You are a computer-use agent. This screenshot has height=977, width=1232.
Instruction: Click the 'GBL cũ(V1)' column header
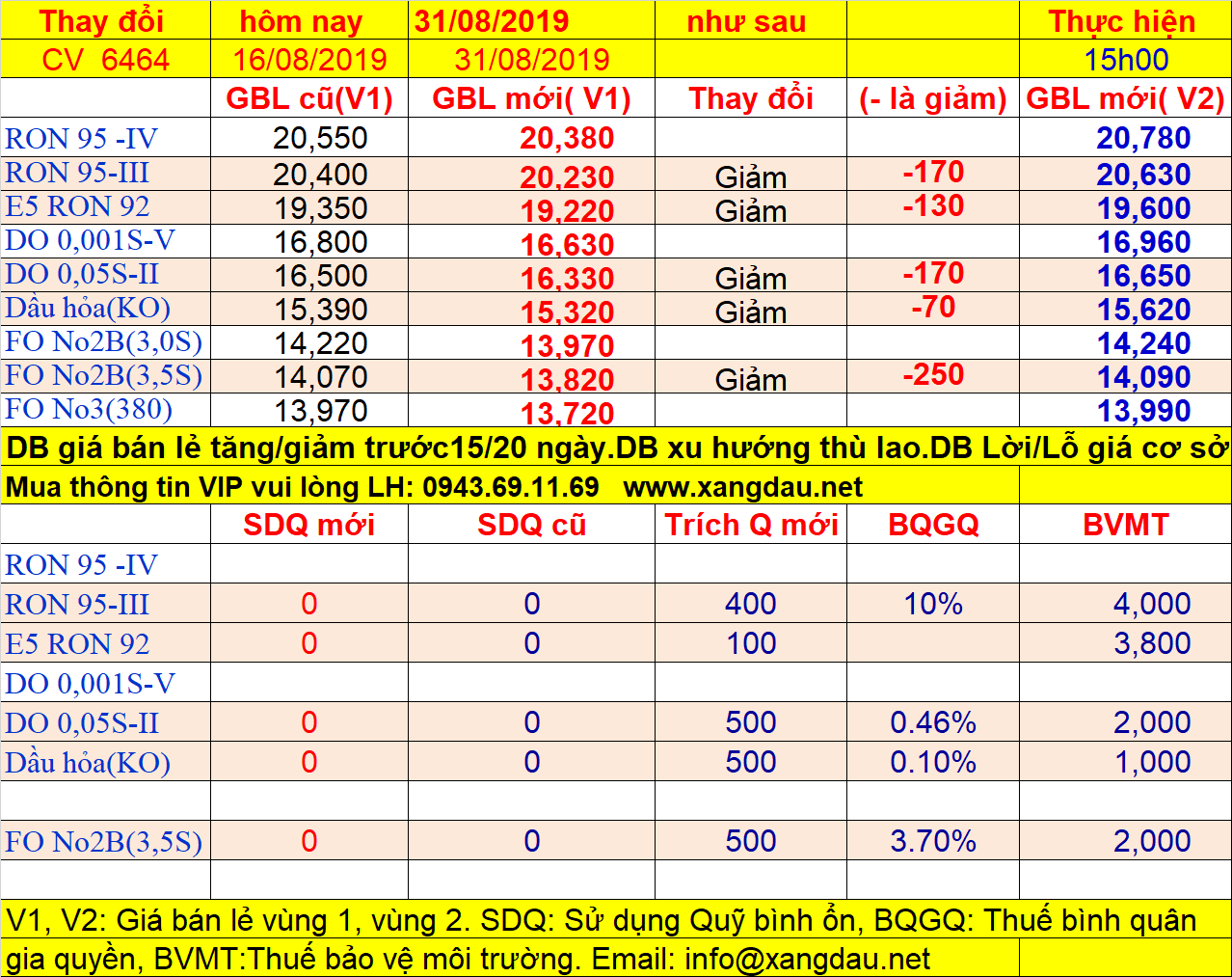(x=309, y=98)
